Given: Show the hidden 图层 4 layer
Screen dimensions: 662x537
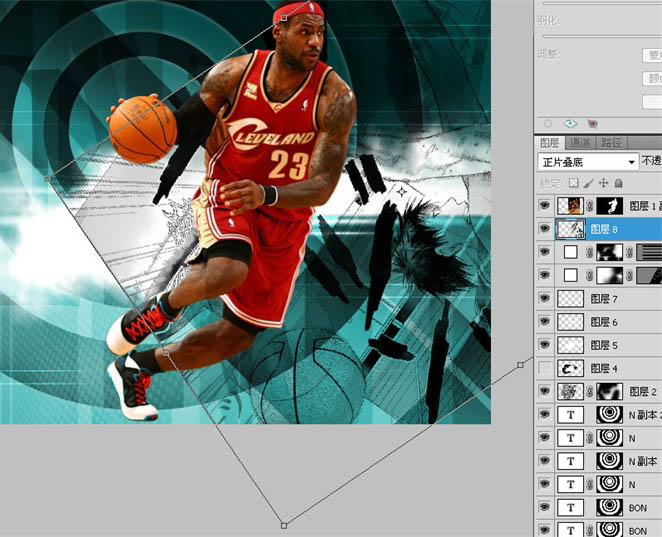Looking at the screenshot, I should pos(545,368).
